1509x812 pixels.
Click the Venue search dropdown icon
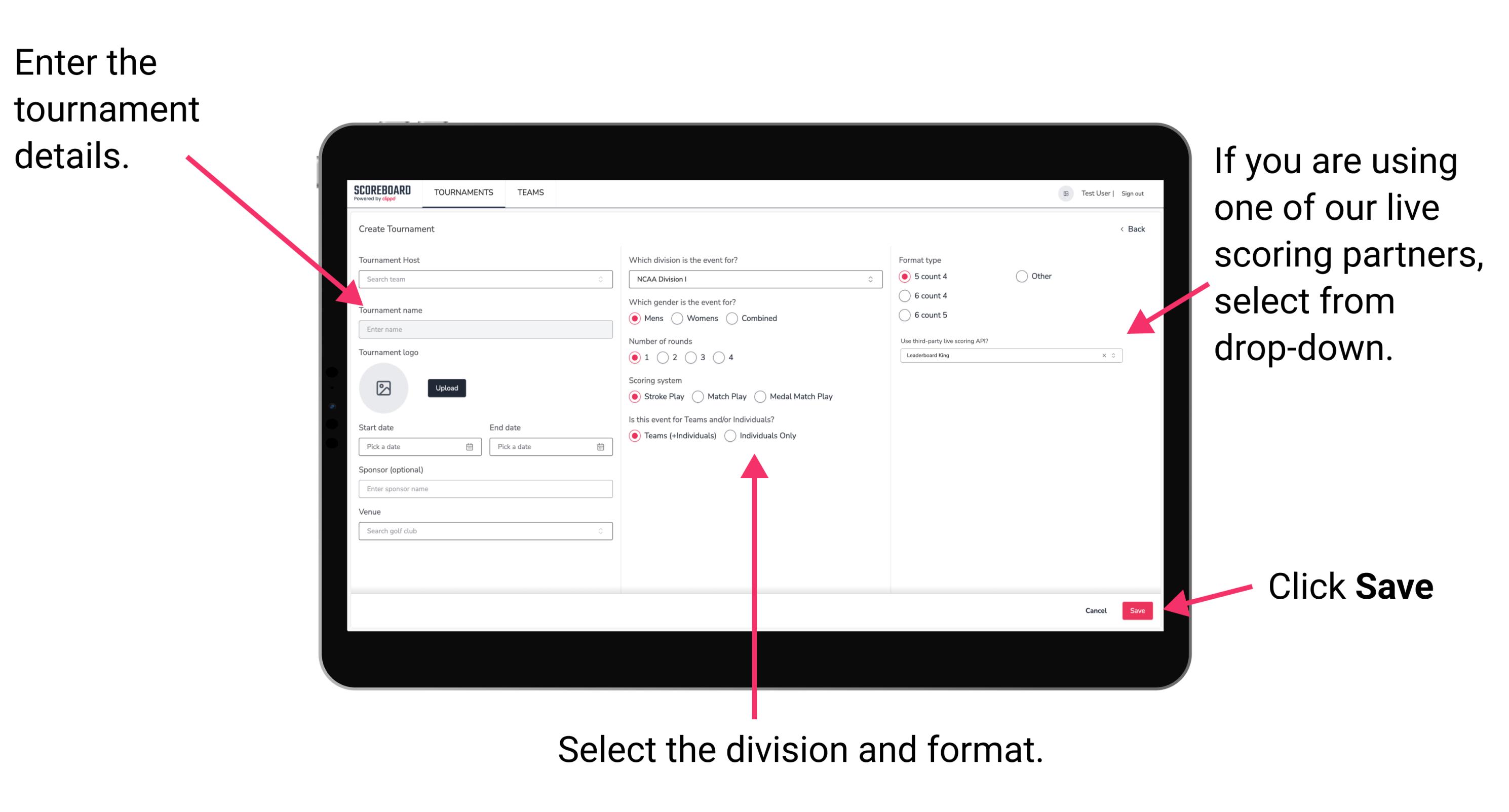tap(601, 530)
